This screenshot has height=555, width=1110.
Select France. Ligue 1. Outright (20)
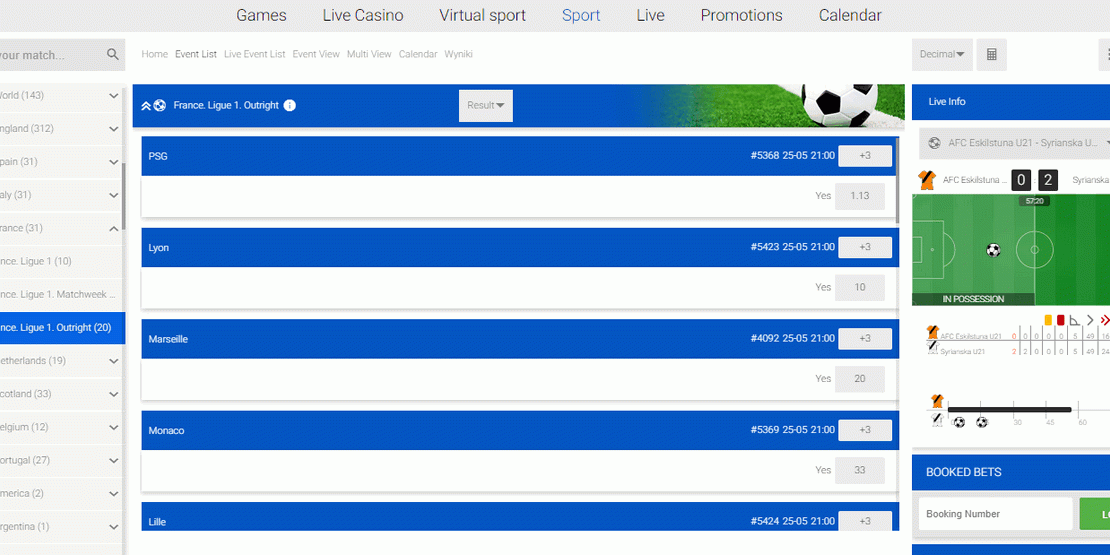(62, 328)
